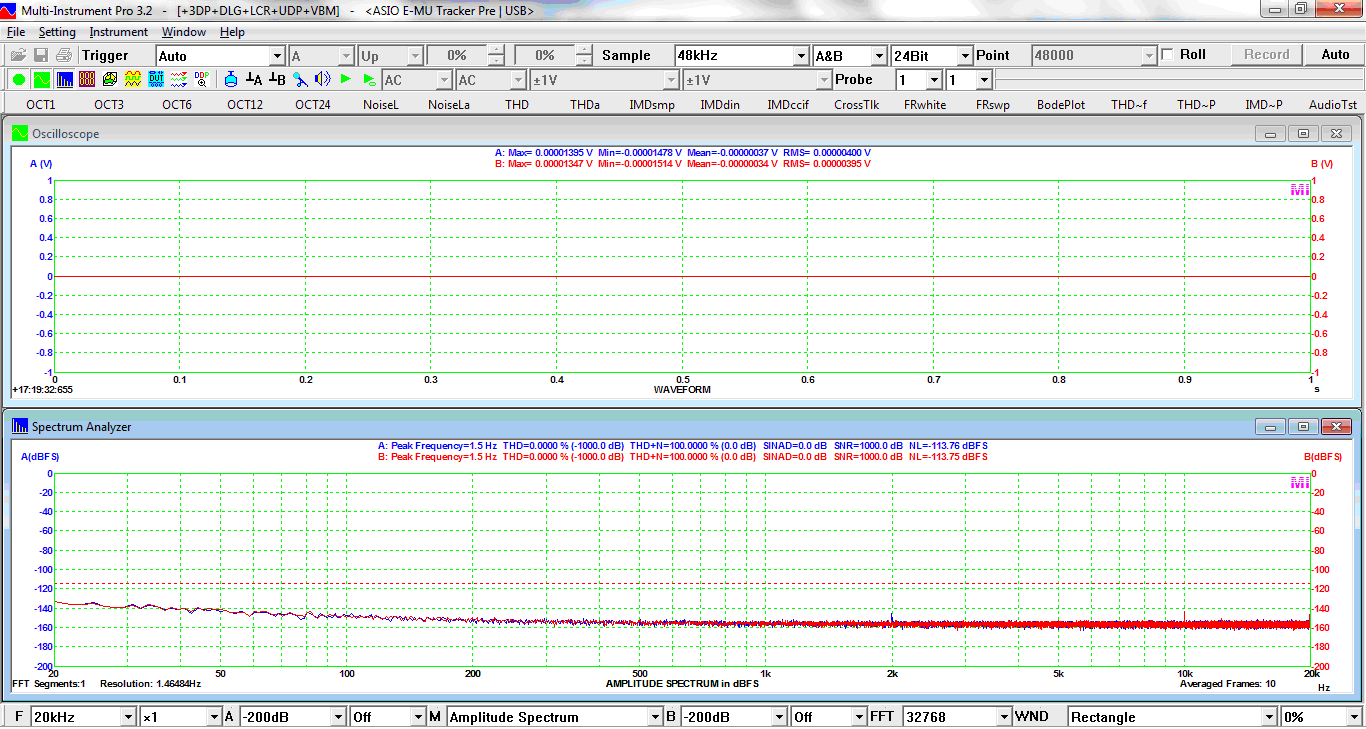Click the speaker sound icon
This screenshot has width=1366, height=729.
click(322, 79)
